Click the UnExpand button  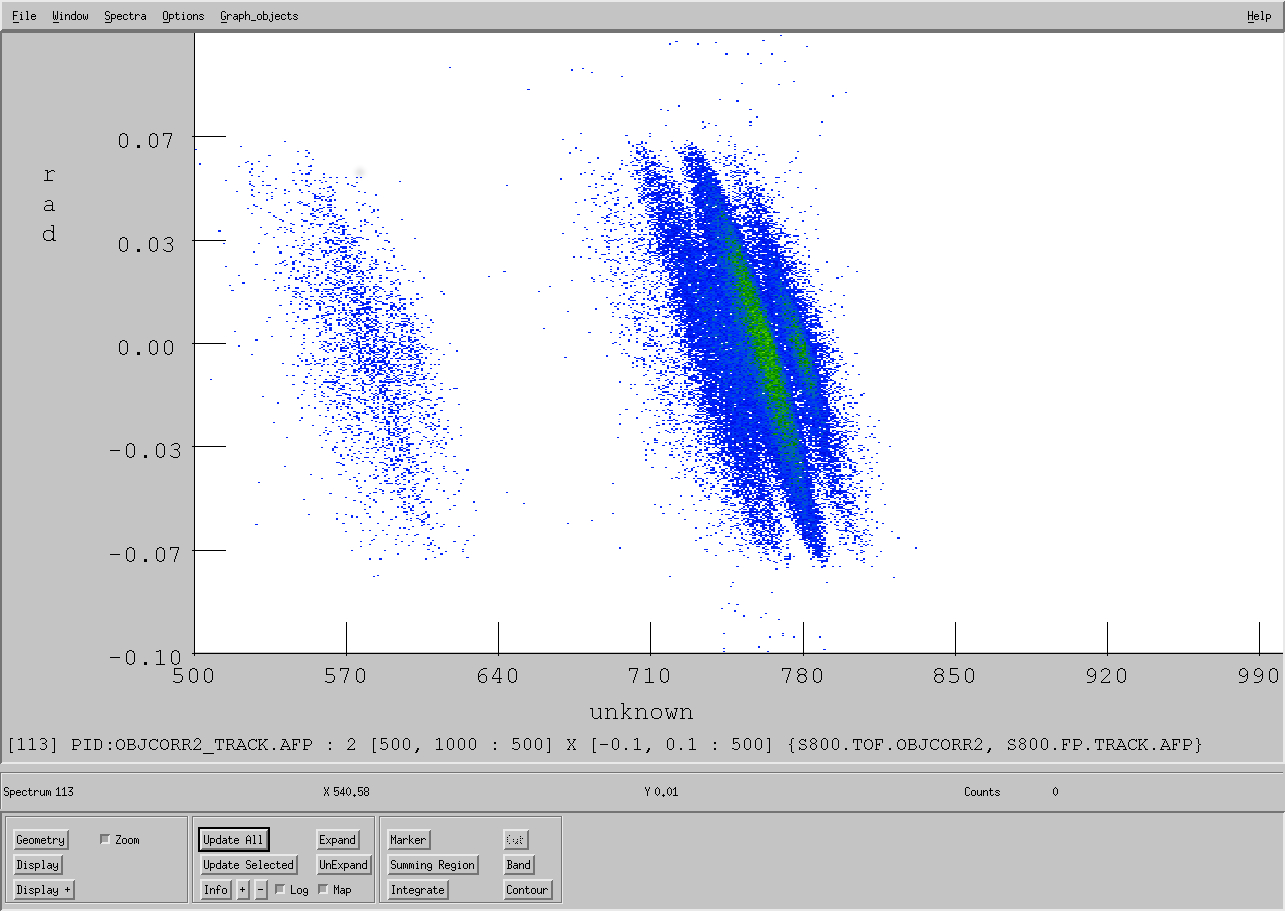point(344,865)
